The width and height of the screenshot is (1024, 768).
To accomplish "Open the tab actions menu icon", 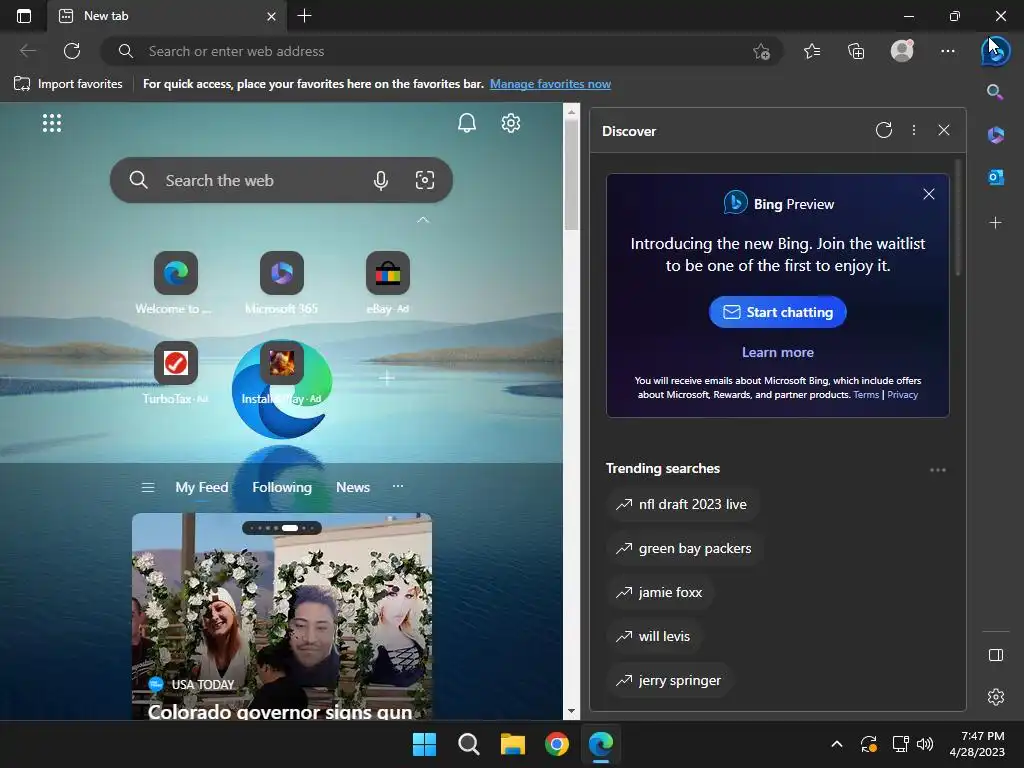I will [x=24, y=16].
